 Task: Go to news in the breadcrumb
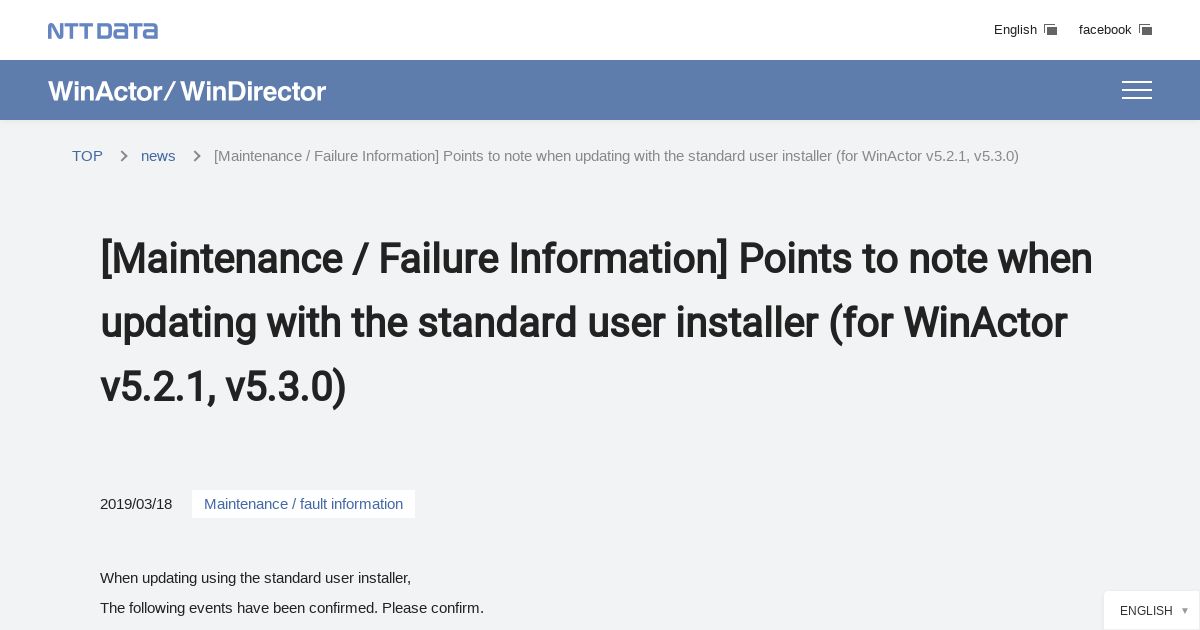click(158, 156)
